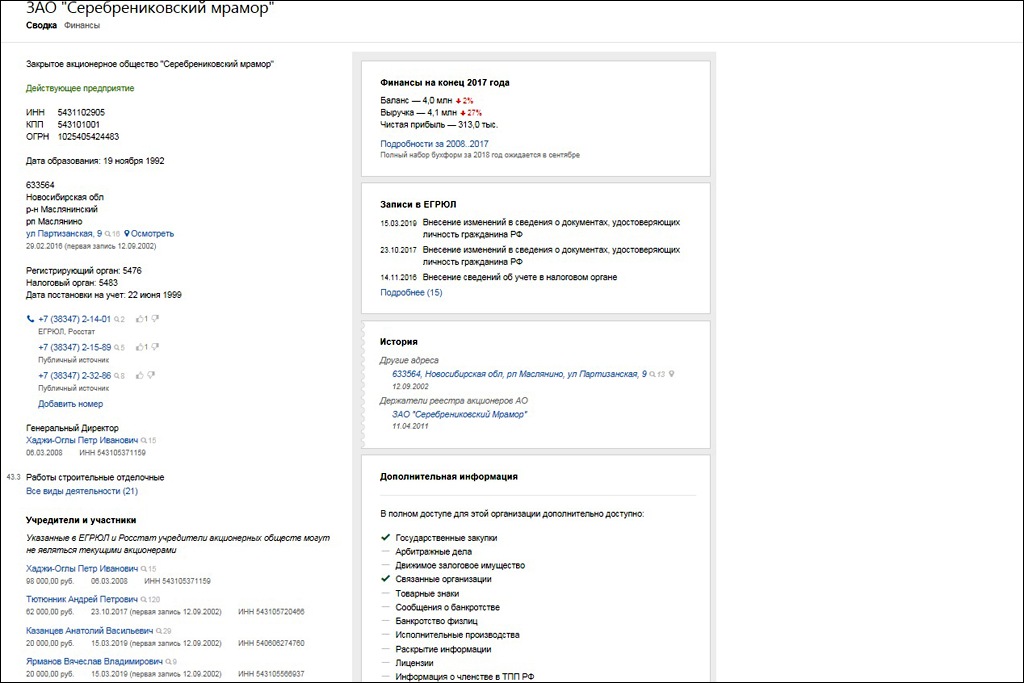Viewport: 1024px width, 683px height.
Task: Click thumbs-up next to phone 2-15-89
Action: (x=137, y=347)
